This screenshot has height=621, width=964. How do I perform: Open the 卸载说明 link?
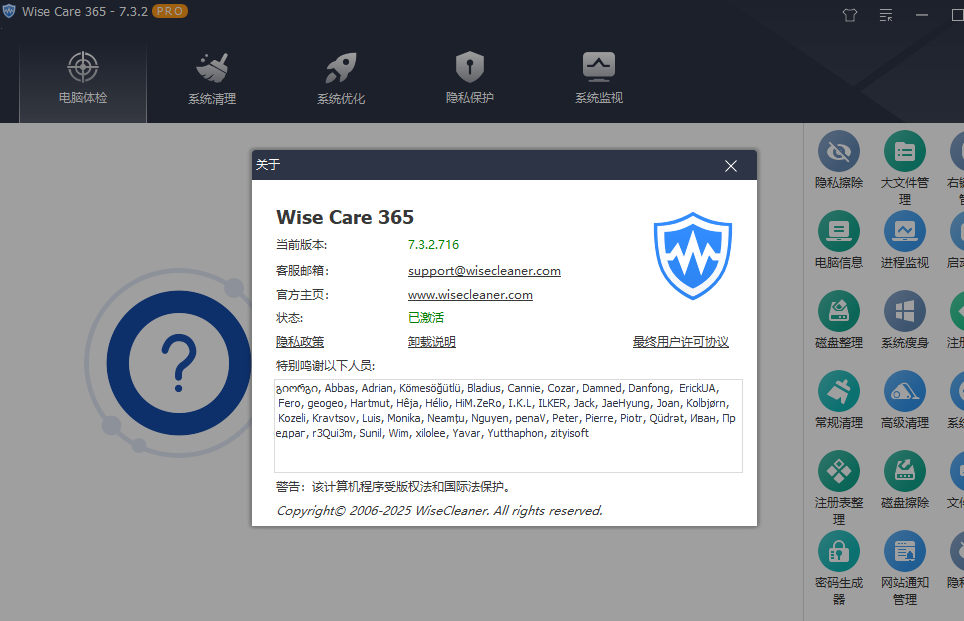click(432, 342)
